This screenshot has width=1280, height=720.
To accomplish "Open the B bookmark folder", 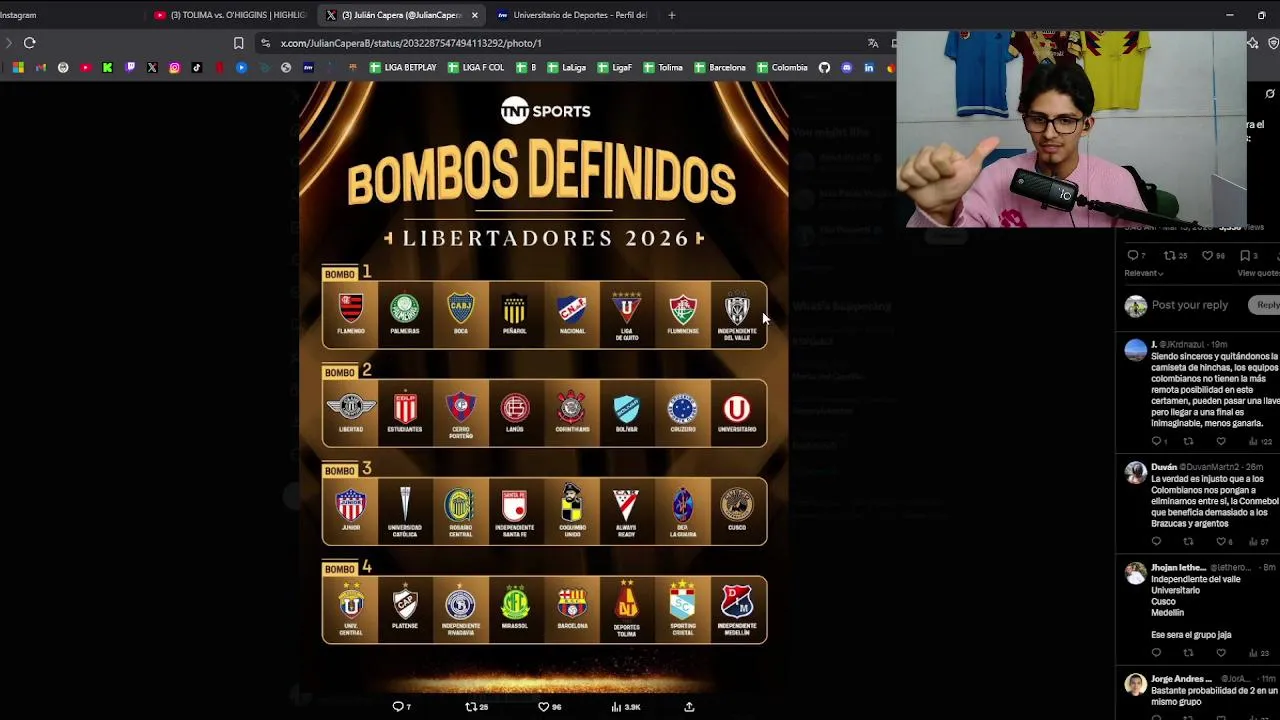I will (526, 68).
